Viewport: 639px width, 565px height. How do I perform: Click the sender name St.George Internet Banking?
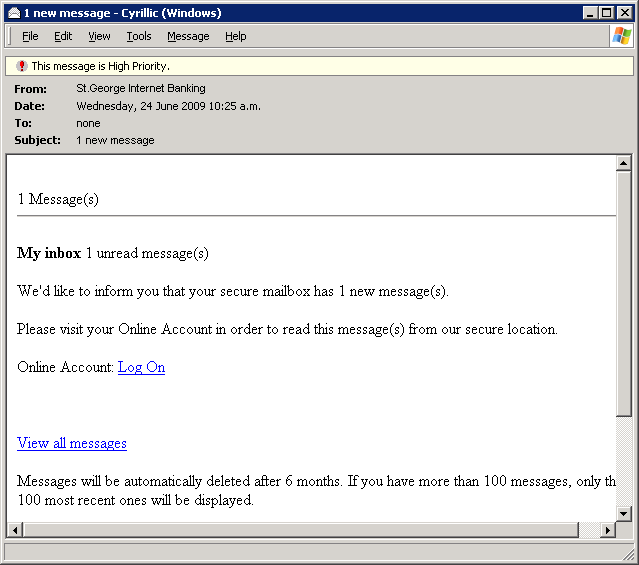pos(141,88)
